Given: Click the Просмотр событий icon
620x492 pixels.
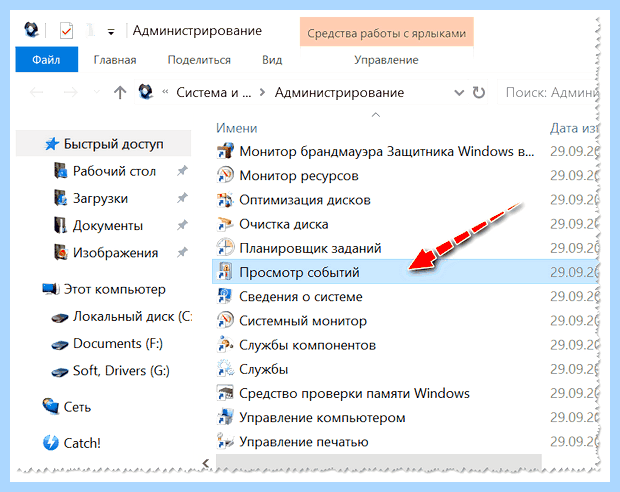Looking at the screenshot, I should tap(225, 272).
